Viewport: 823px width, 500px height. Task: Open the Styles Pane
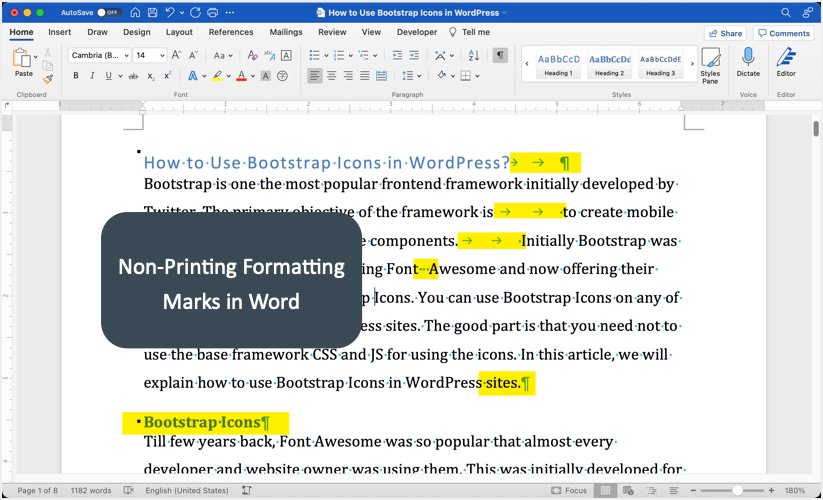click(x=710, y=64)
